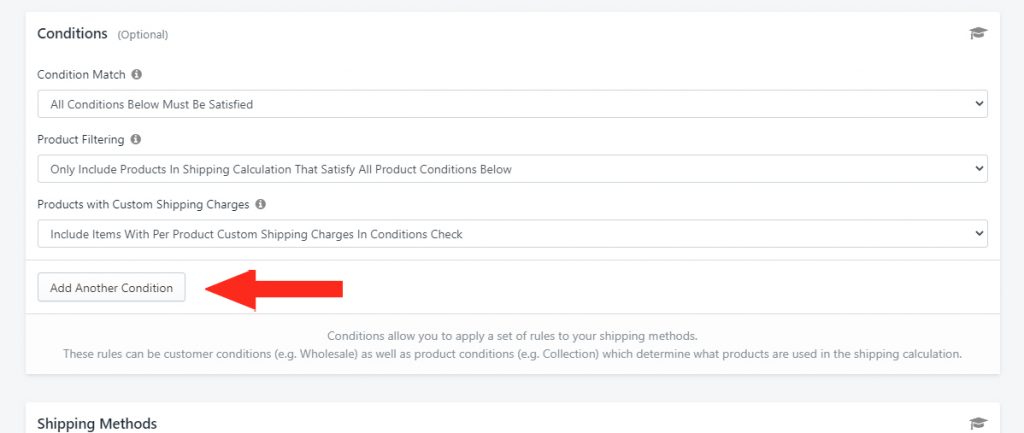Open the graduation cap icon beside Shipping Methods
Image resolution: width=1024 pixels, height=433 pixels.
point(978,423)
